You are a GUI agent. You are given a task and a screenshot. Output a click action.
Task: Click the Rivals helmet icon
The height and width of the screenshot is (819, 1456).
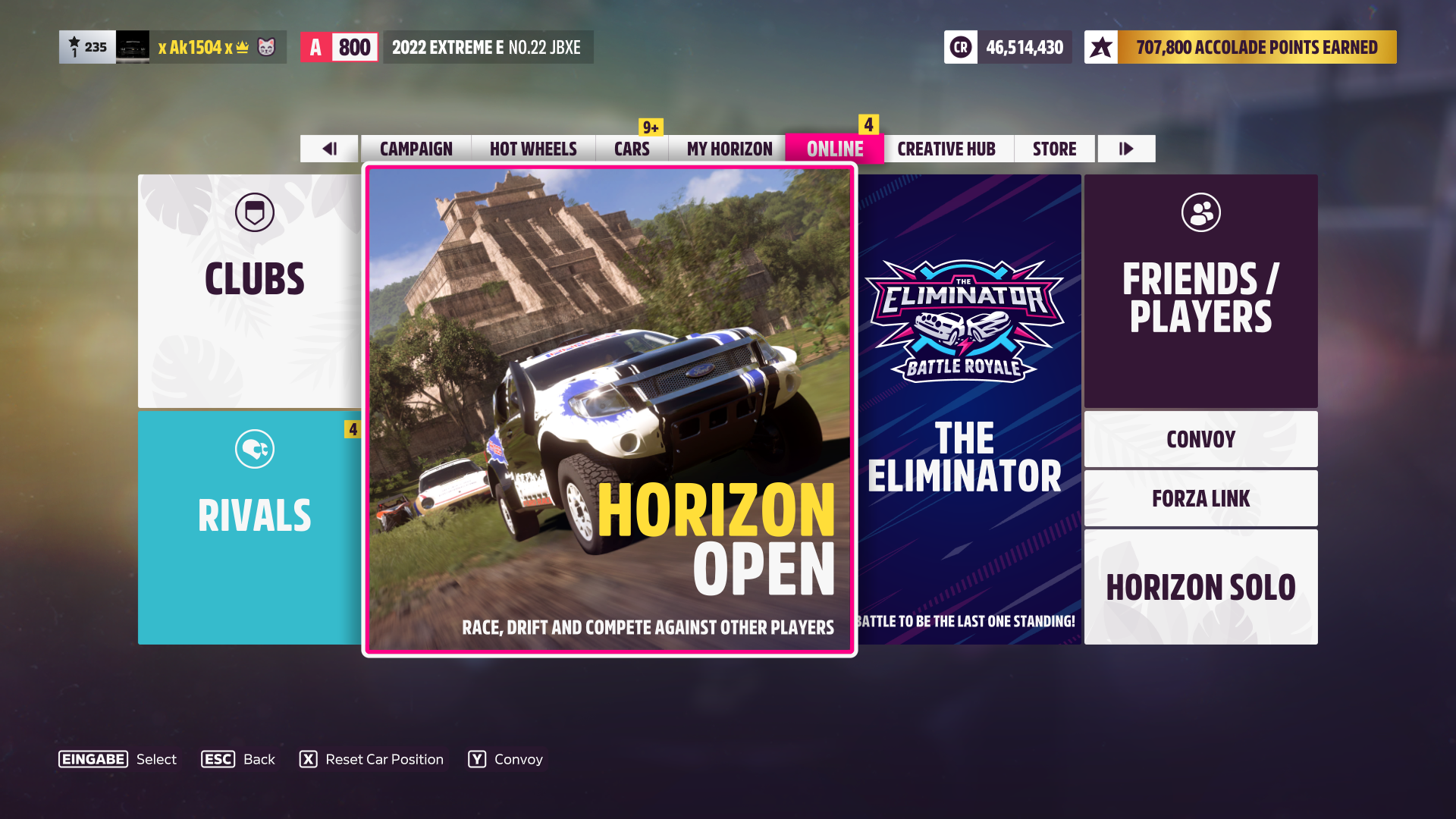(x=255, y=449)
